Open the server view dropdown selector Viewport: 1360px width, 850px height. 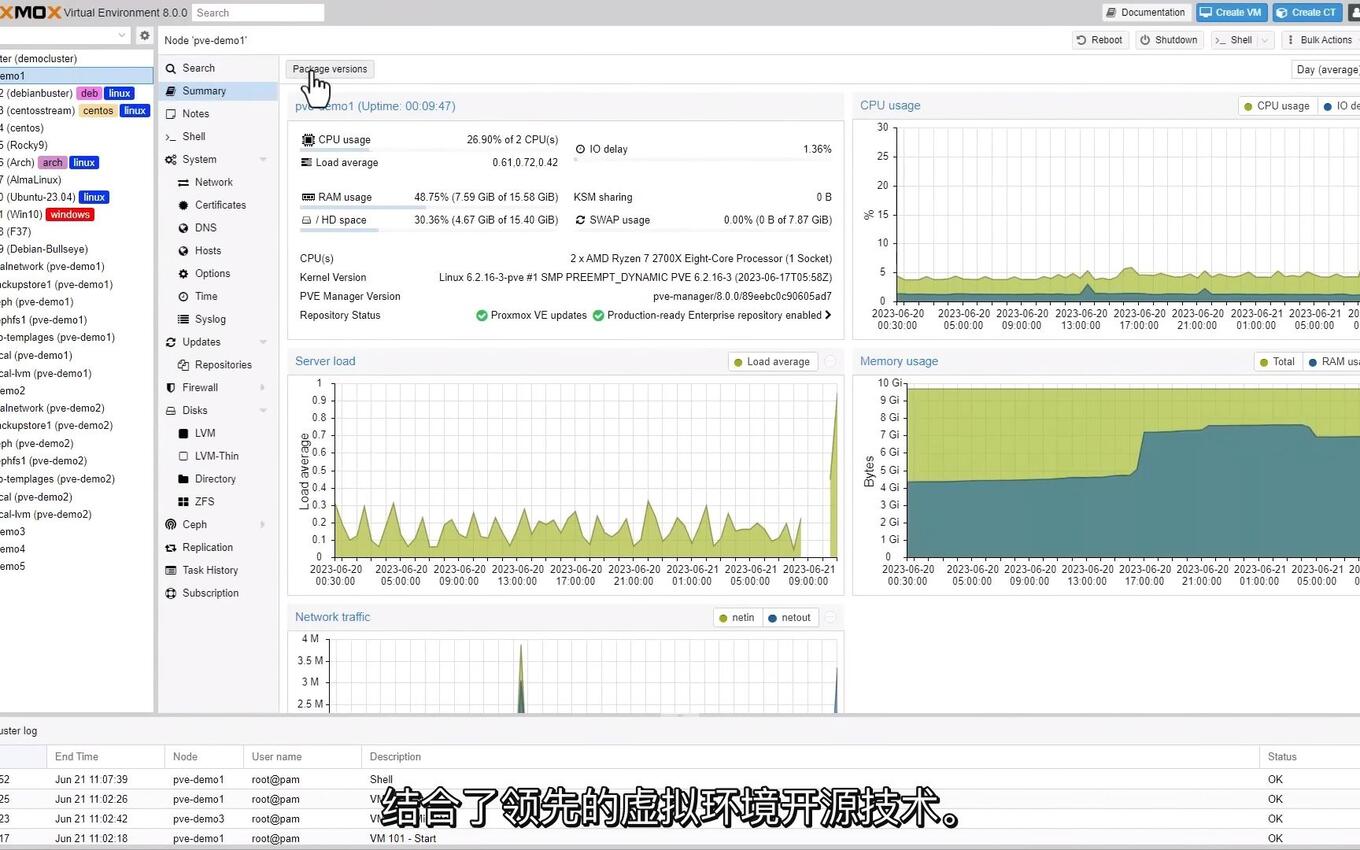pyautogui.click(x=65, y=35)
